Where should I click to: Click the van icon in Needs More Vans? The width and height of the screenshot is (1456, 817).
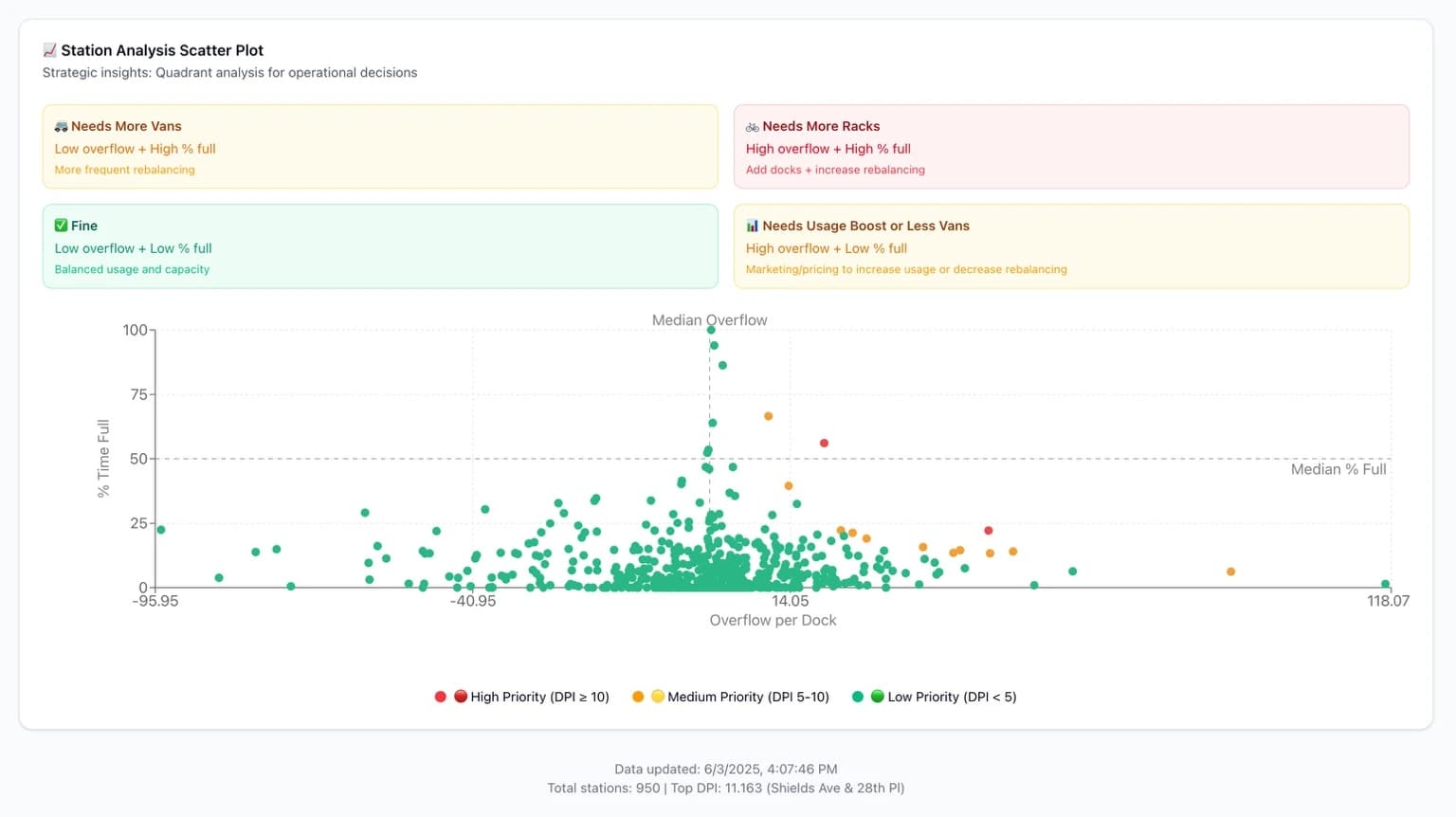click(x=61, y=126)
